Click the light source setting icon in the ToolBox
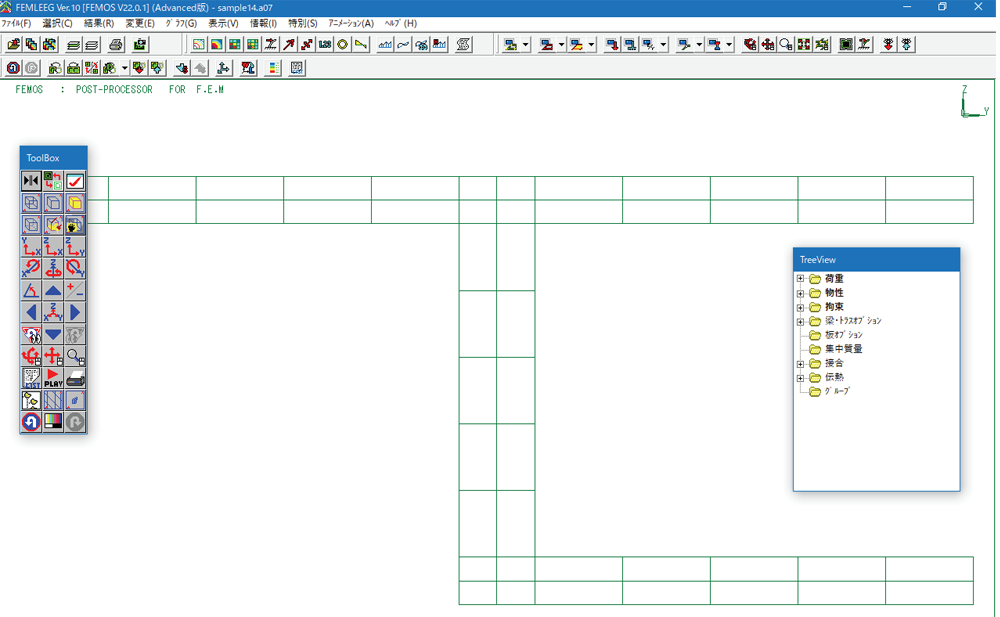1000x617 pixels. click(31, 400)
